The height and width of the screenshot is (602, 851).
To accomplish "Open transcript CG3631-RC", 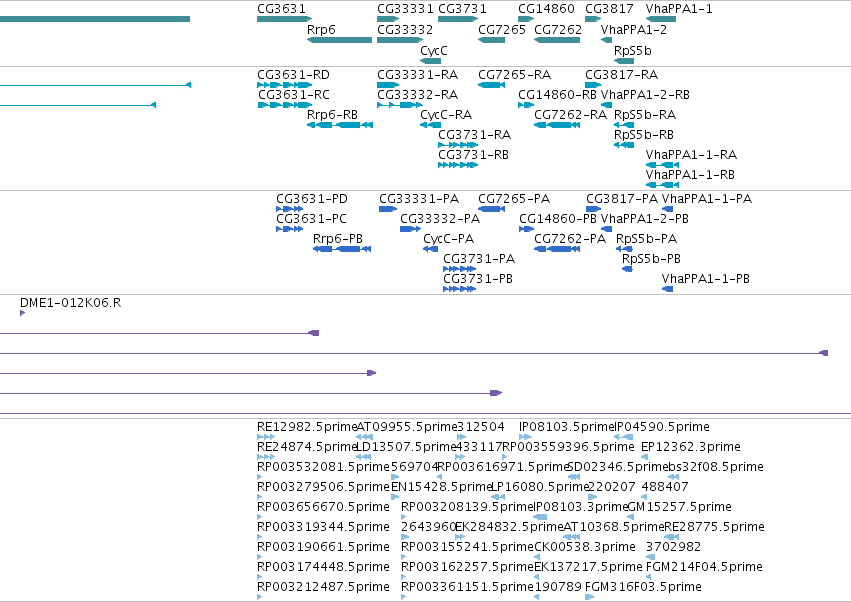I will tap(293, 95).
